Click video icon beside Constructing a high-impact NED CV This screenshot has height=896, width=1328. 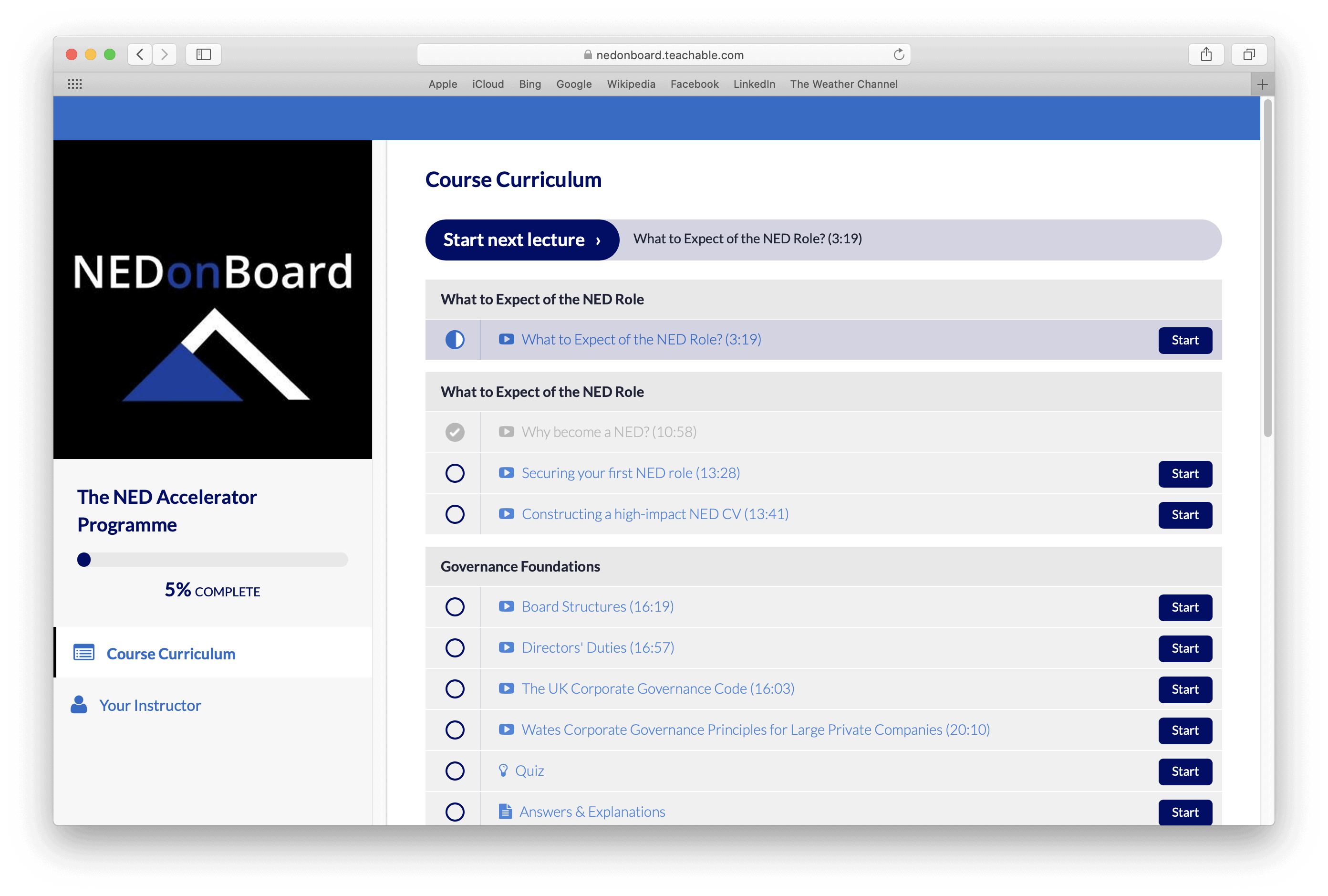click(506, 514)
